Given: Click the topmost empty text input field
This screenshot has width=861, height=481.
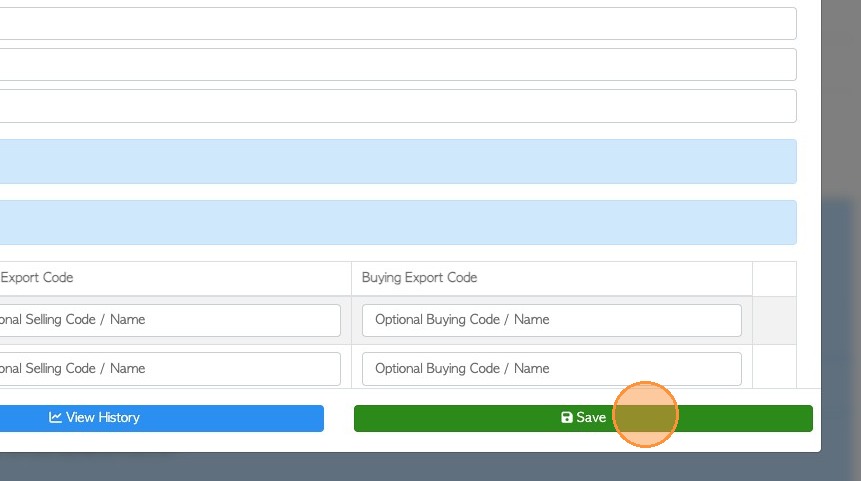Looking at the screenshot, I should click(398, 24).
